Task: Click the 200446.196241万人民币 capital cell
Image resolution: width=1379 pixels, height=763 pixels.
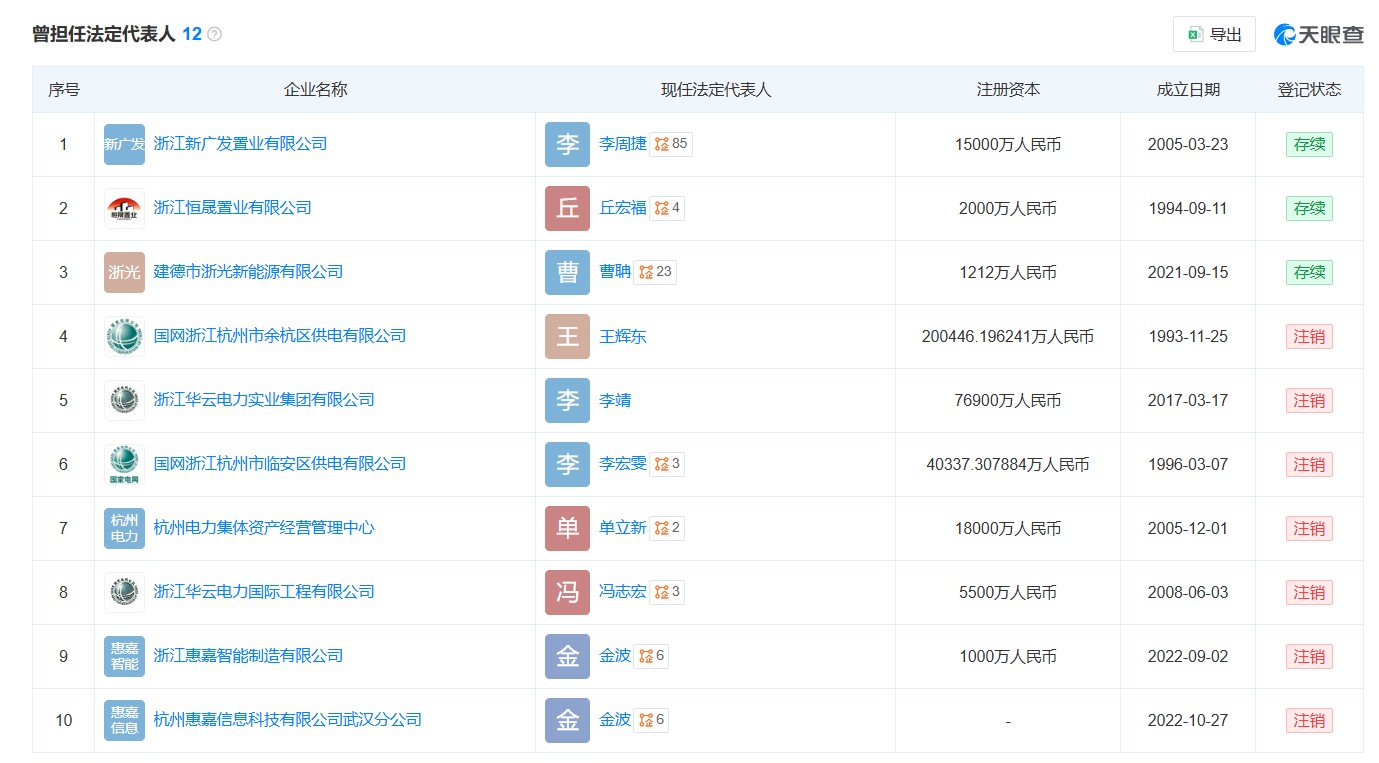Action: click(x=1007, y=337)
